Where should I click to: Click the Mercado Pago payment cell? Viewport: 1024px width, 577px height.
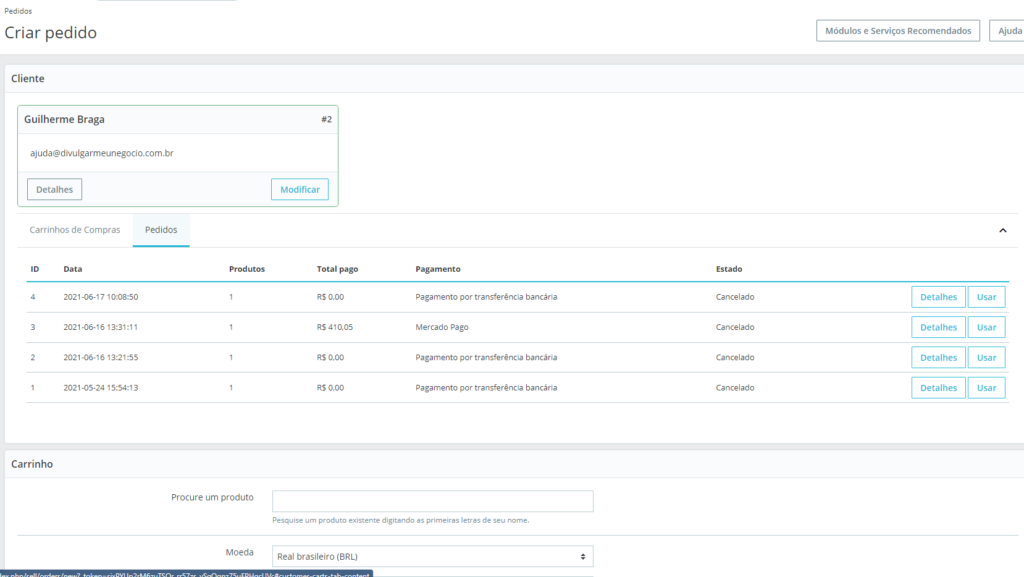[x=441, y=327]
